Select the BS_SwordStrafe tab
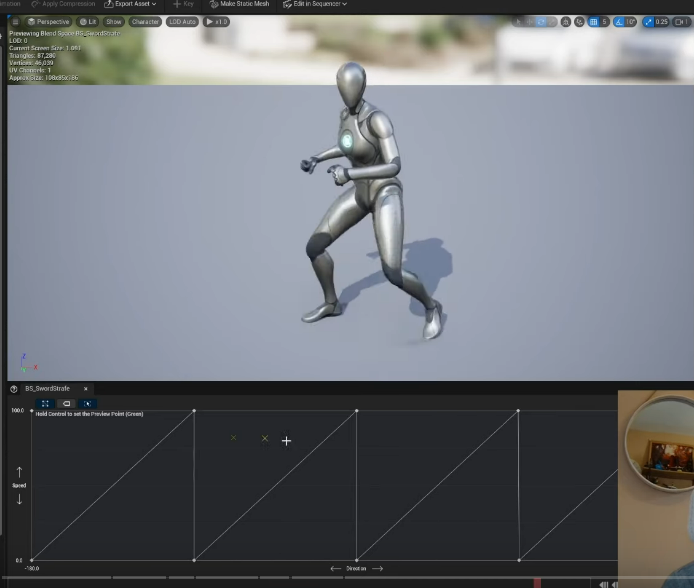 [x=50, y=389]
